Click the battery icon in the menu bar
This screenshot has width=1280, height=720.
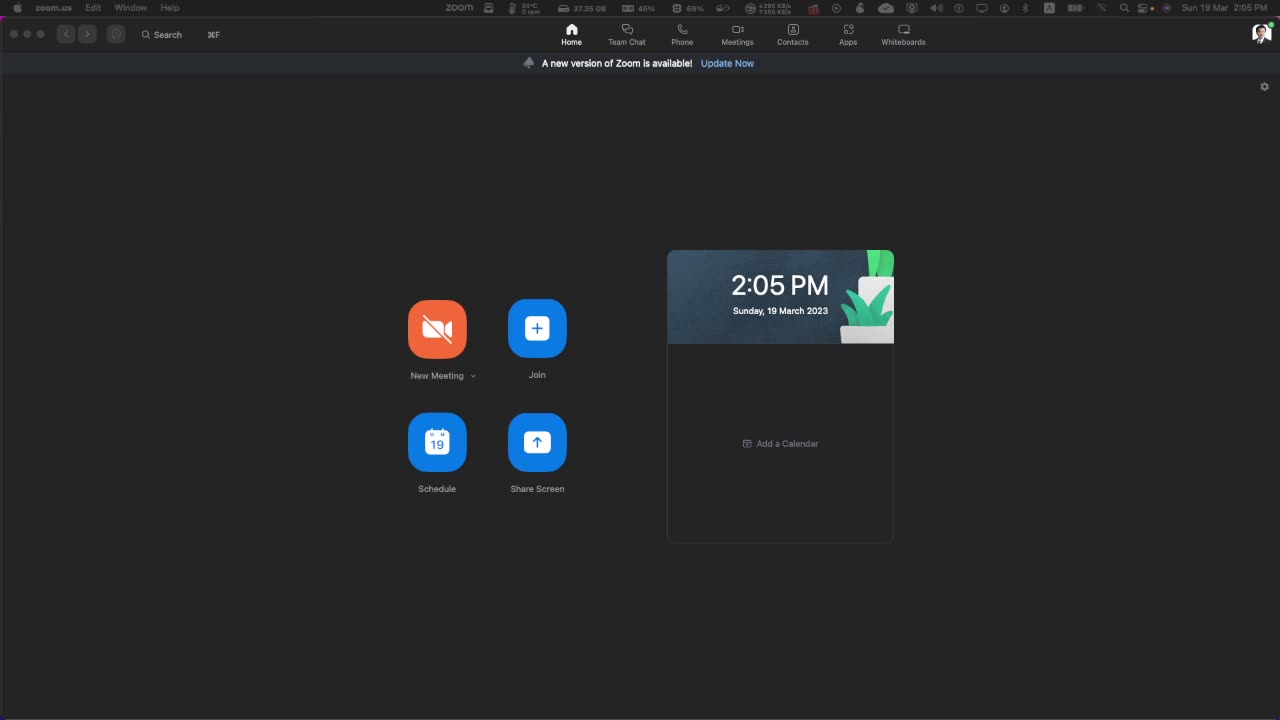[1075, 8]
